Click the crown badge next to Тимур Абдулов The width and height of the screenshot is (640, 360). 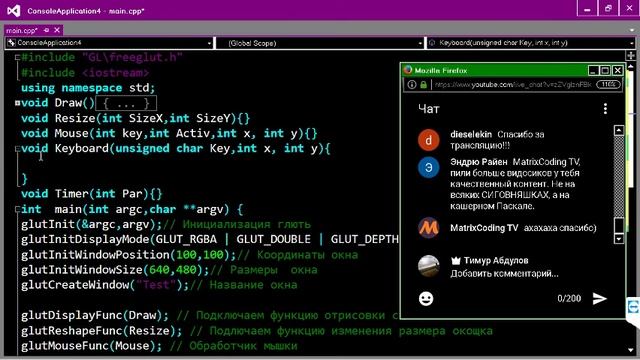pos(456,260)
